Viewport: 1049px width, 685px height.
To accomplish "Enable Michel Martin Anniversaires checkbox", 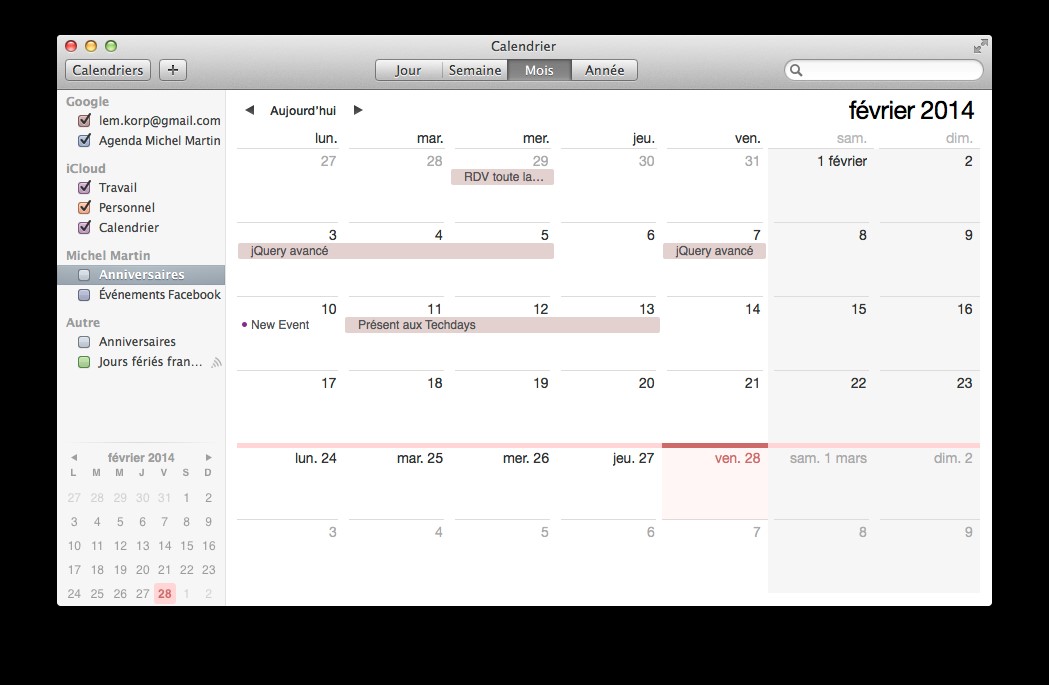I will pyautogui.click(x=84, y=275).
